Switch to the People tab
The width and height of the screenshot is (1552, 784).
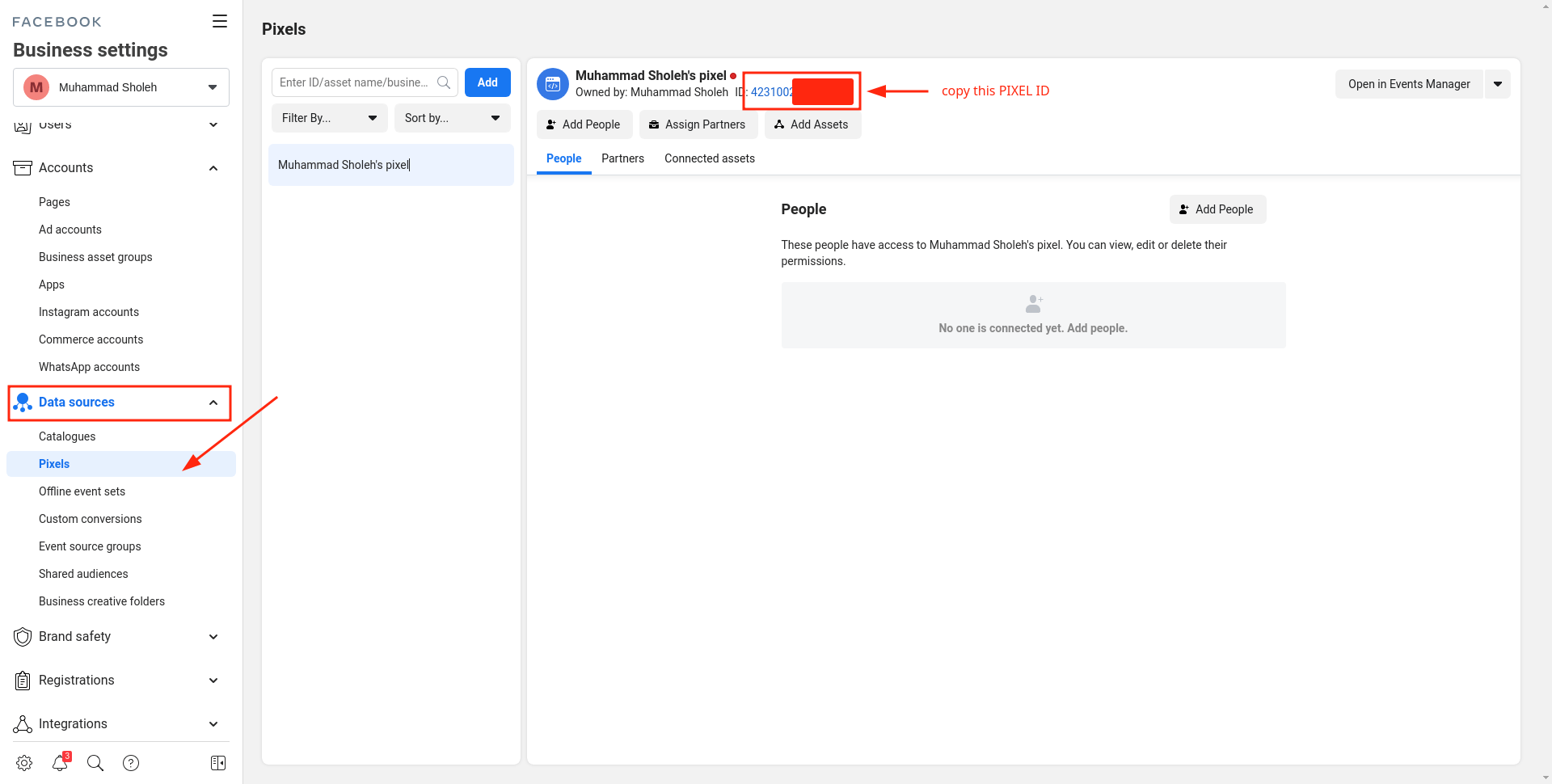(x=564, y=158)
